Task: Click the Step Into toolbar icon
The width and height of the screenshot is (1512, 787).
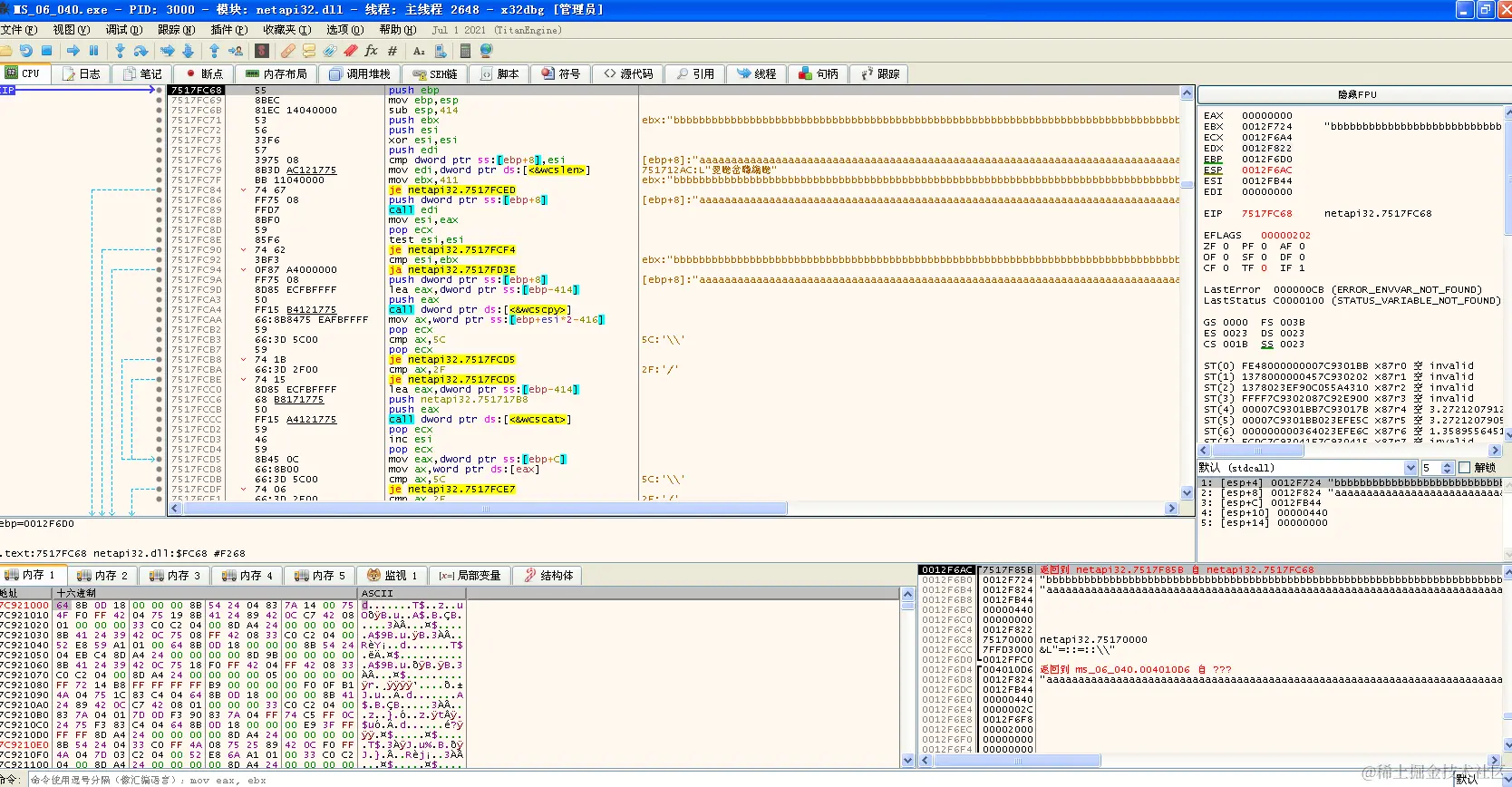Action: (x=120, y=51)
